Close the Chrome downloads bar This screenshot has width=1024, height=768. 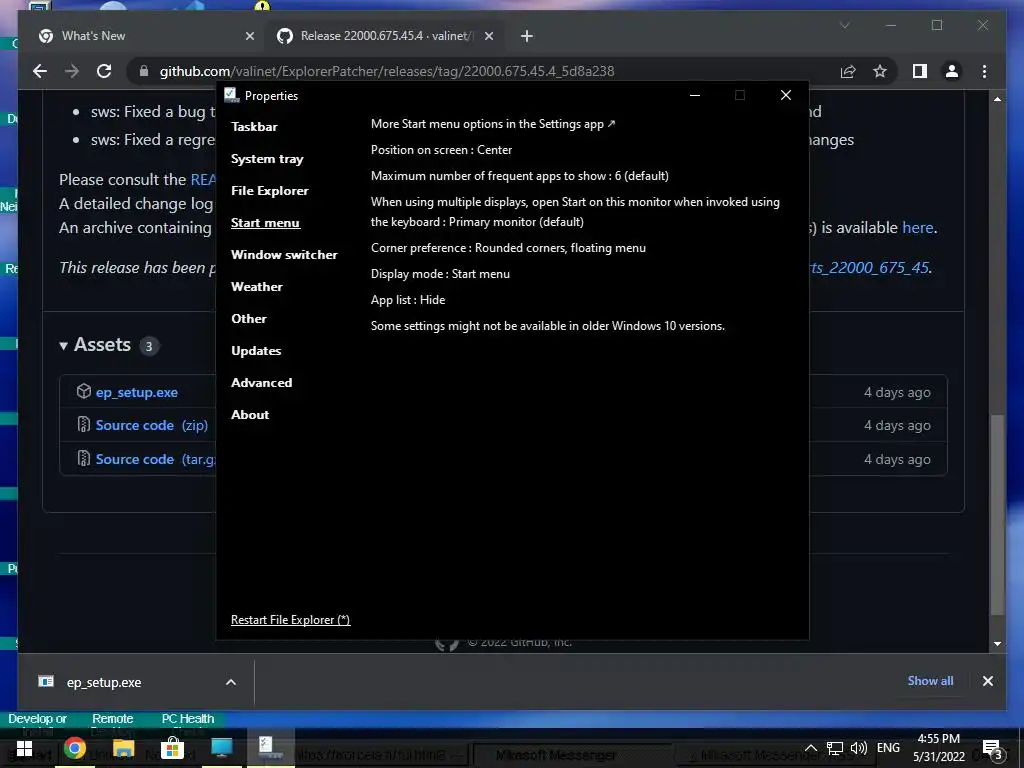pos(987,681)
